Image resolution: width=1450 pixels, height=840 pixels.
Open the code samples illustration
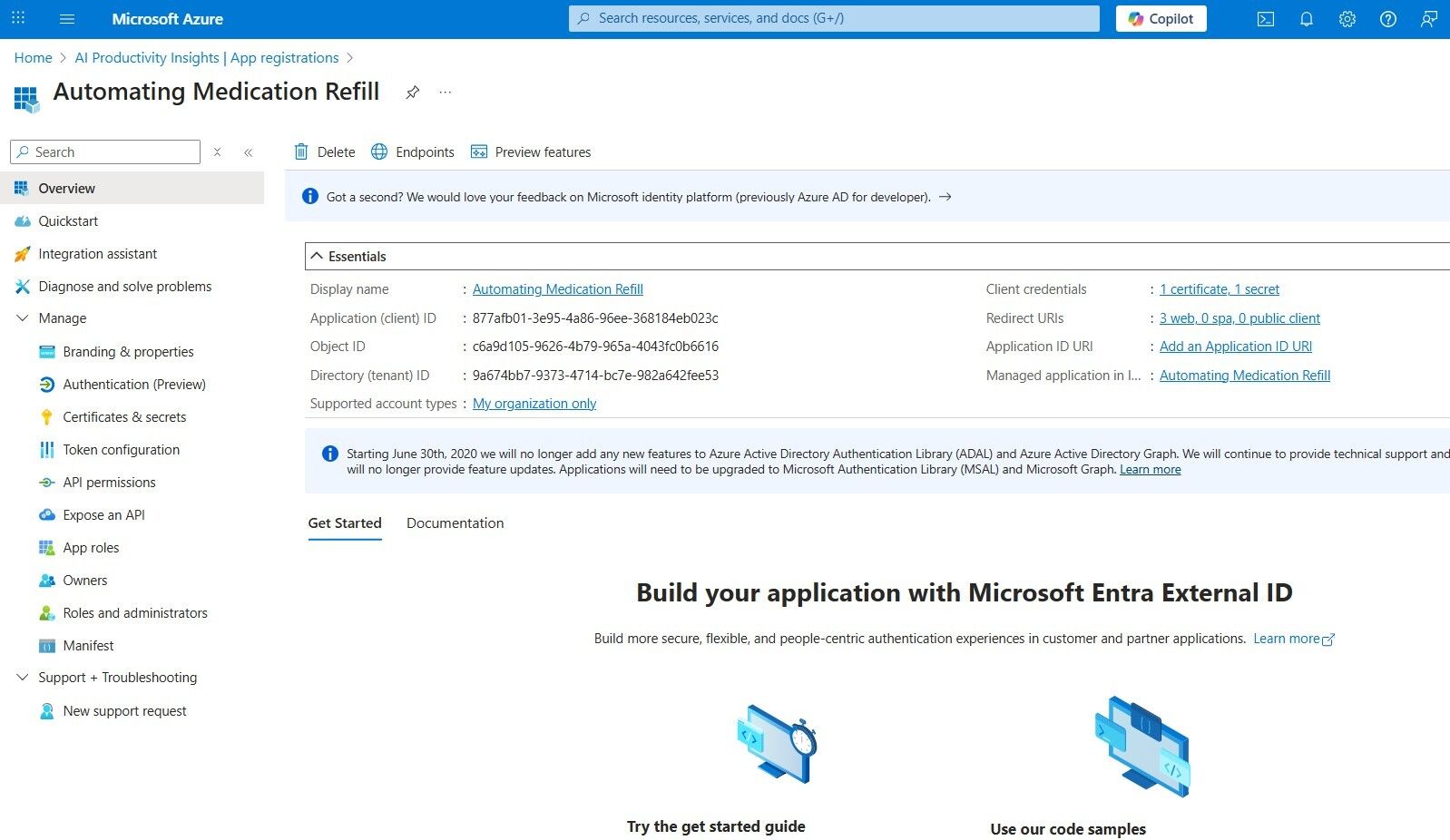(x=1142, y=747)
